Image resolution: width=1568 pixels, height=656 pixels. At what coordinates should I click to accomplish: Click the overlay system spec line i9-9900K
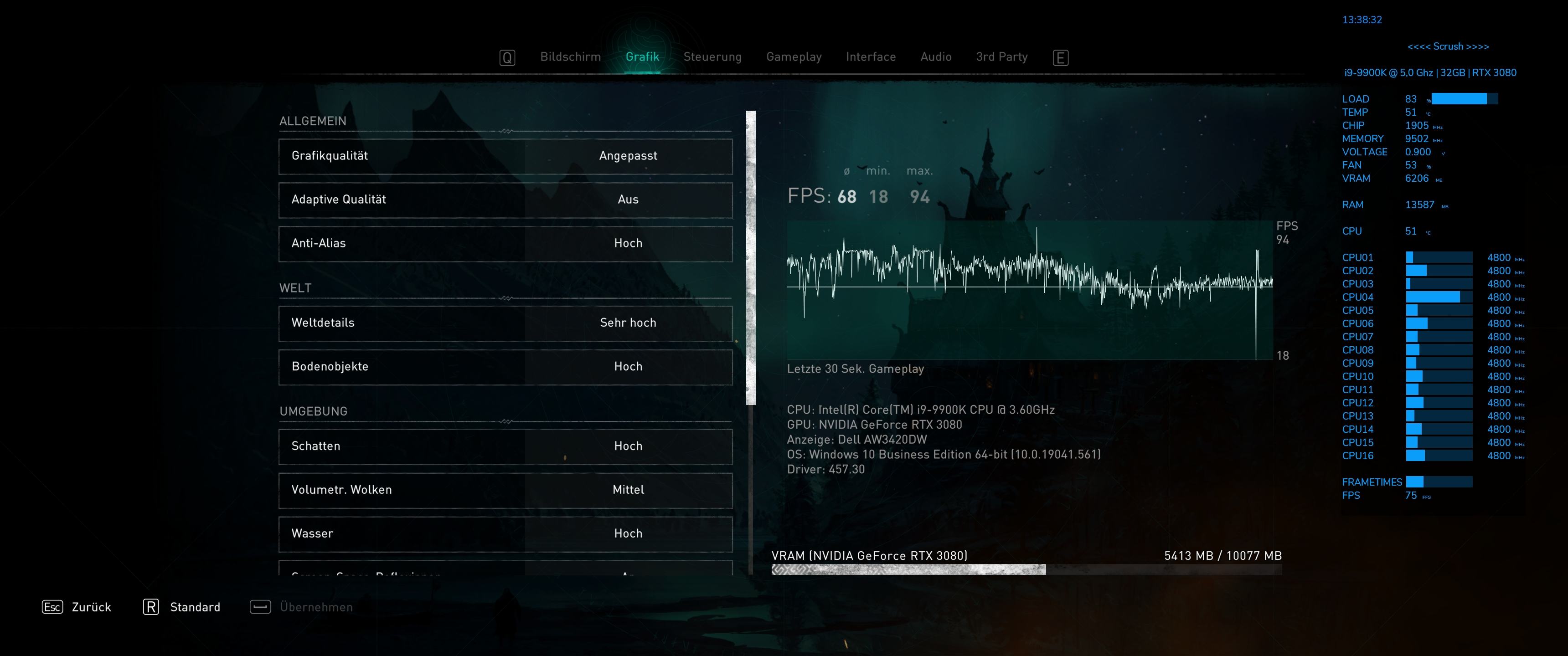tap(1430, 72)
